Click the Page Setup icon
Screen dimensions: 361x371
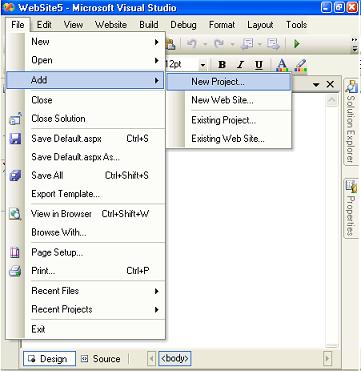tap(15, 253)
